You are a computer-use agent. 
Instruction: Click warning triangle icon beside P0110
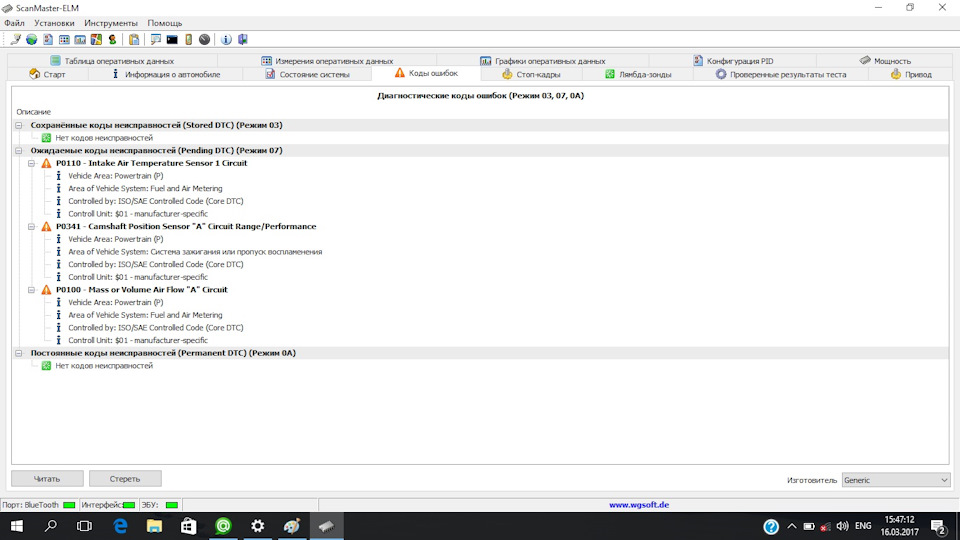point(47,163)
